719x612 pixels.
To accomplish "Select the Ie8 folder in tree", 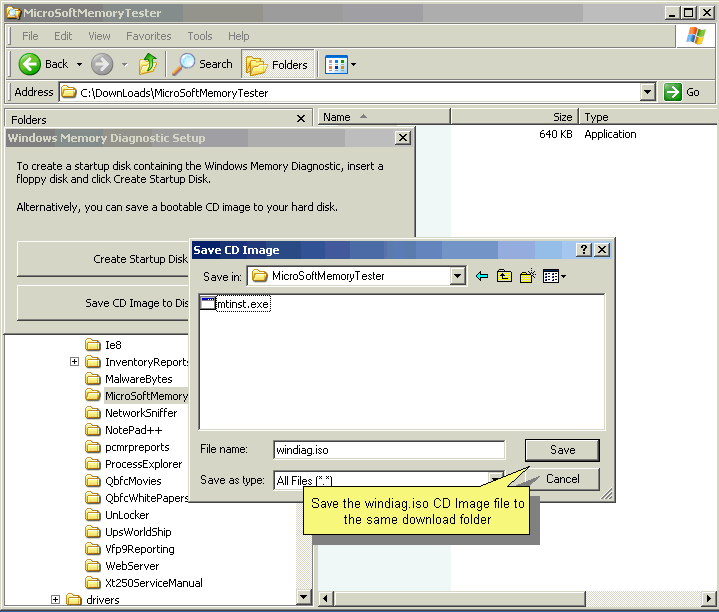I will [104, 345].
